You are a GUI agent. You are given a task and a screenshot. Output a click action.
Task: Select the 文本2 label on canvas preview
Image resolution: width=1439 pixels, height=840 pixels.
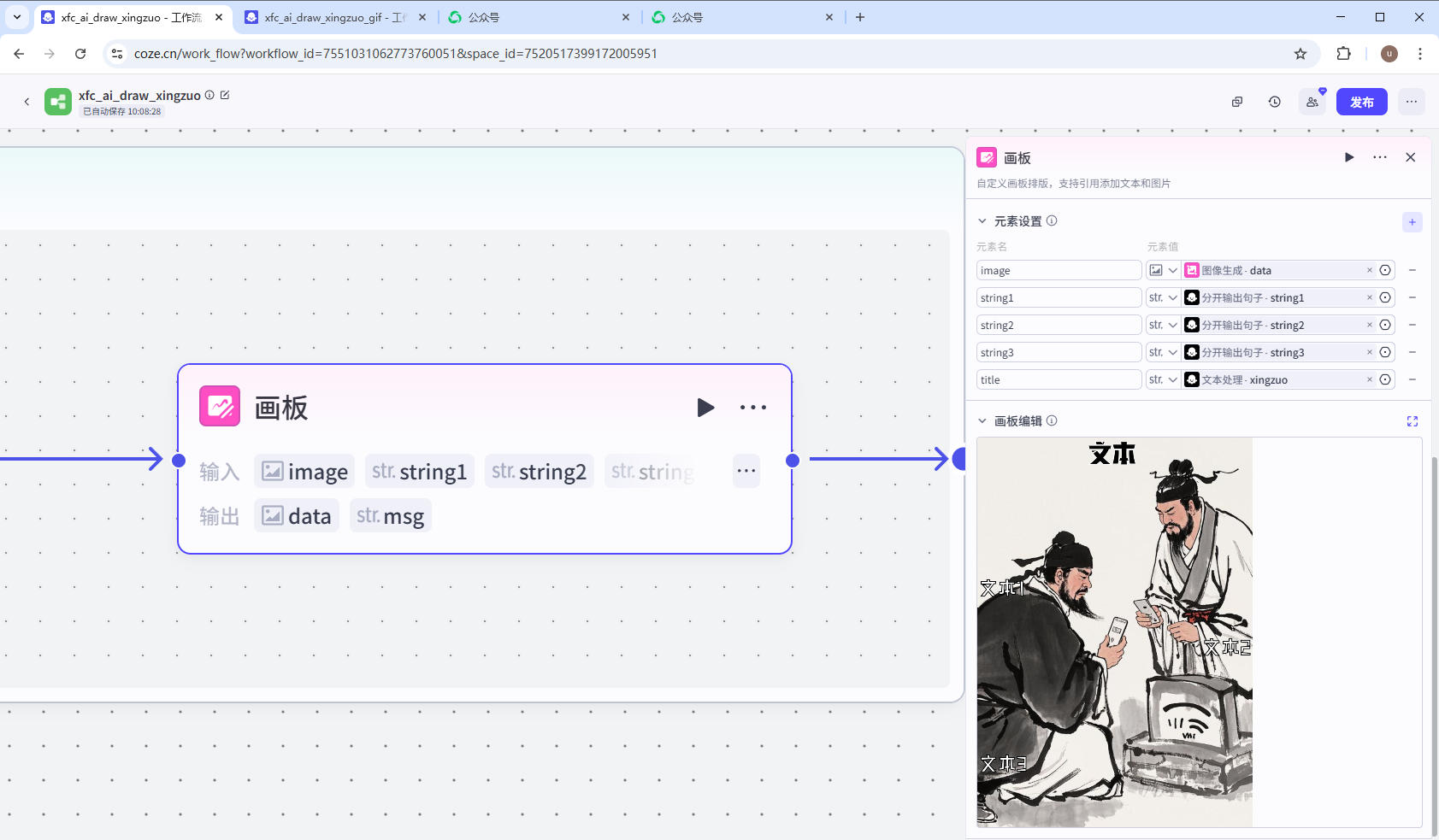tap(1228, 648)
